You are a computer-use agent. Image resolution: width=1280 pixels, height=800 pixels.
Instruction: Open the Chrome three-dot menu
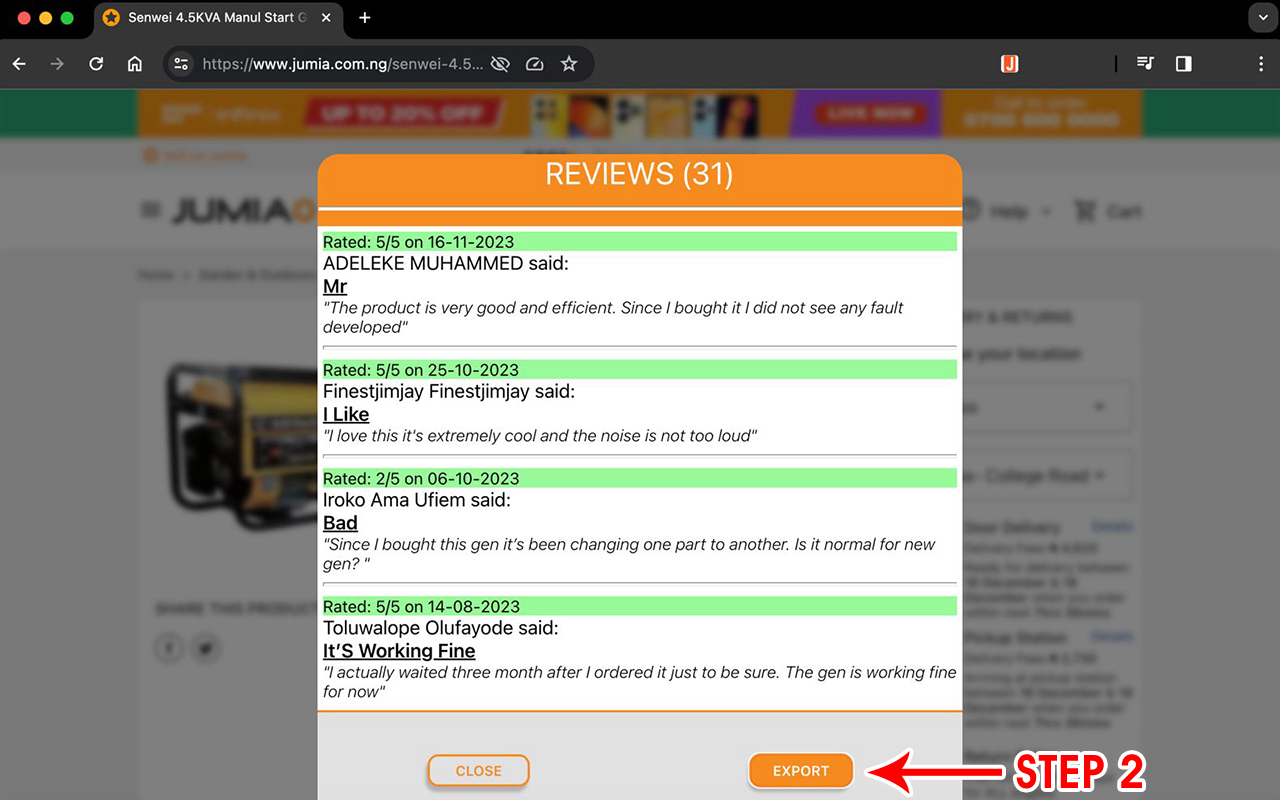click(1262, 63)
